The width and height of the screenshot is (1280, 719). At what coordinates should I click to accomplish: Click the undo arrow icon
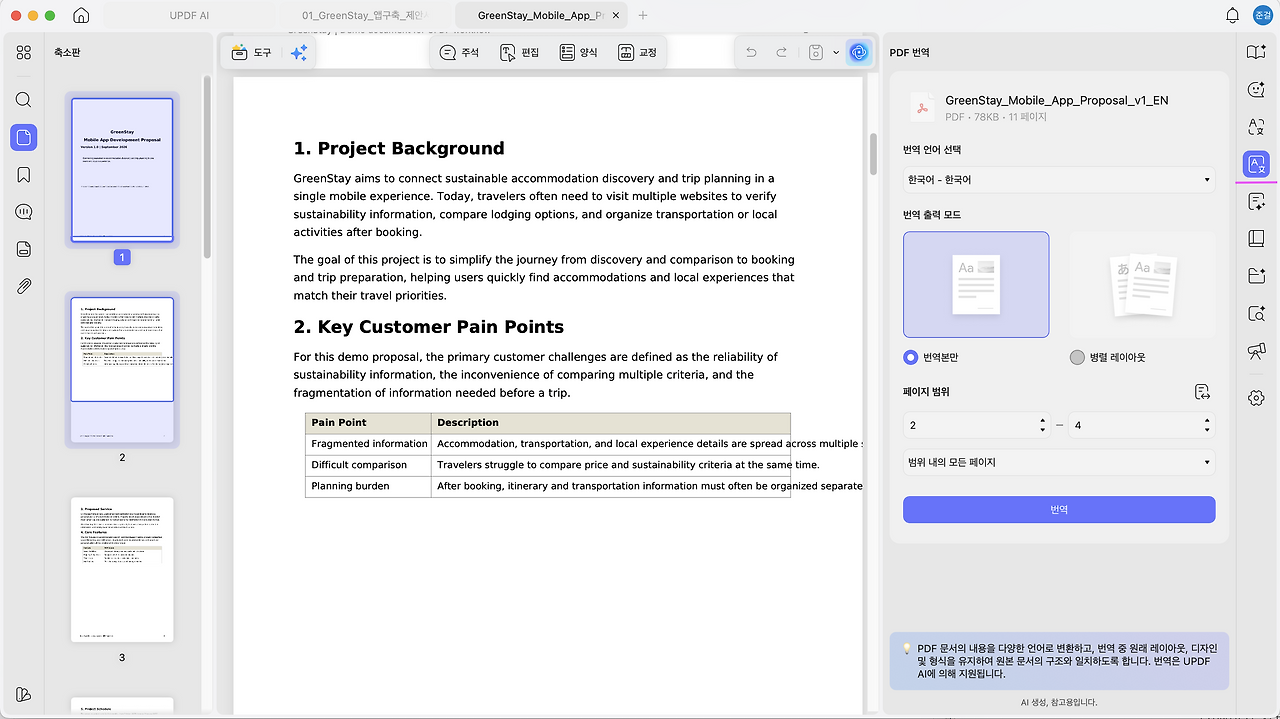[751, 52]
